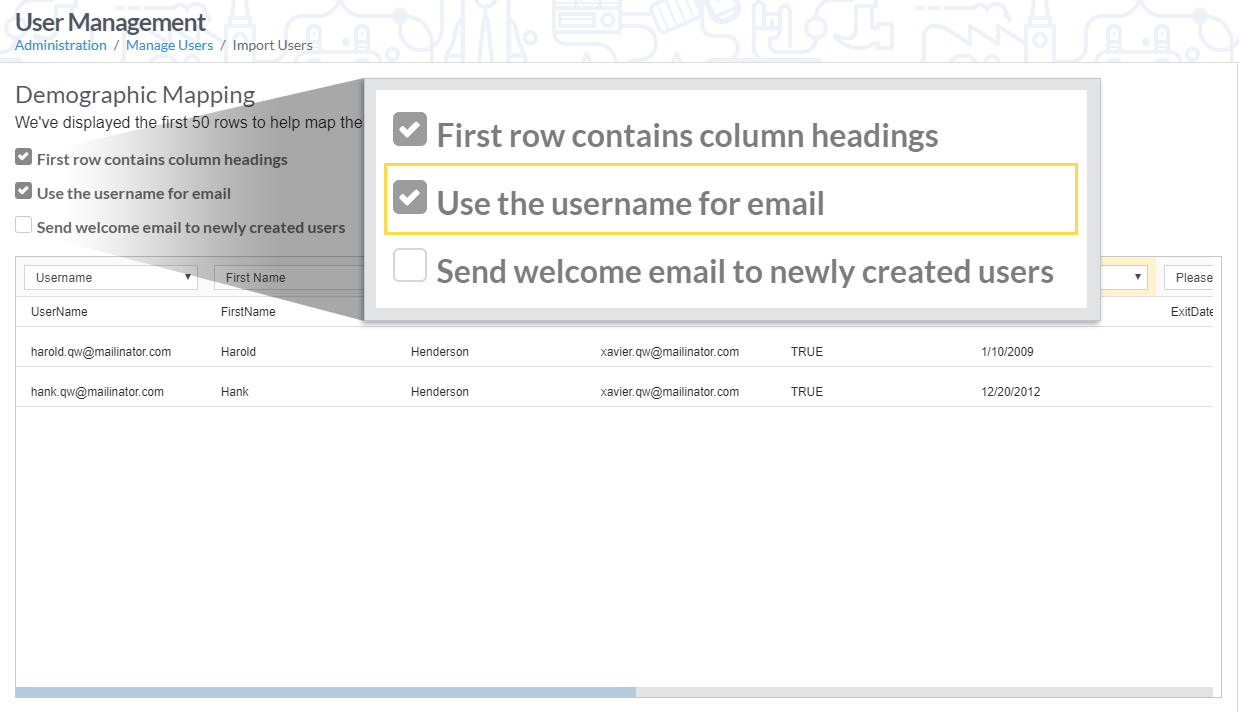The image size is (1239, 712).
Task: Click the 1/10/2009 date cell
Action: (1007, 352)
